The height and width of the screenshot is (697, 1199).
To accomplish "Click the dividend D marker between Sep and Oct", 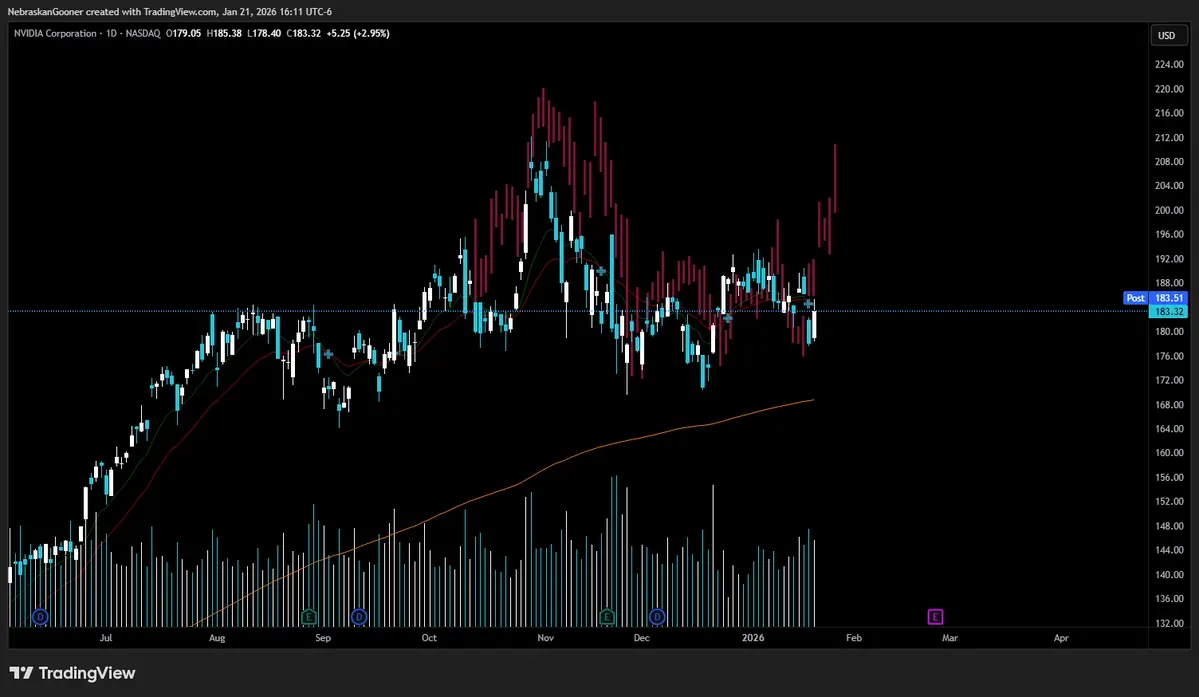I will coord(359,617).
